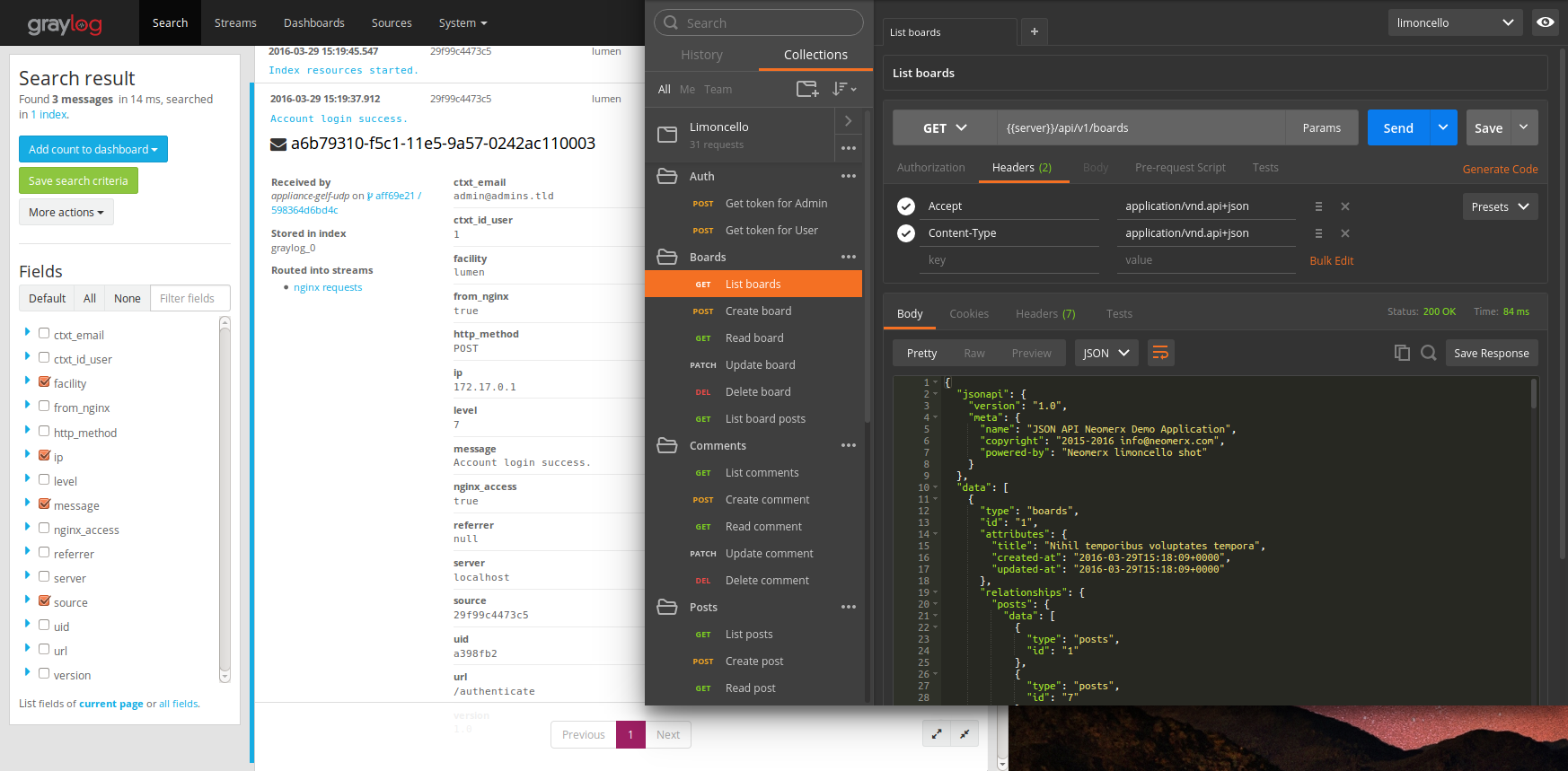
Task: Uncheck the facility field checkbox
Action: coord(44,381)
